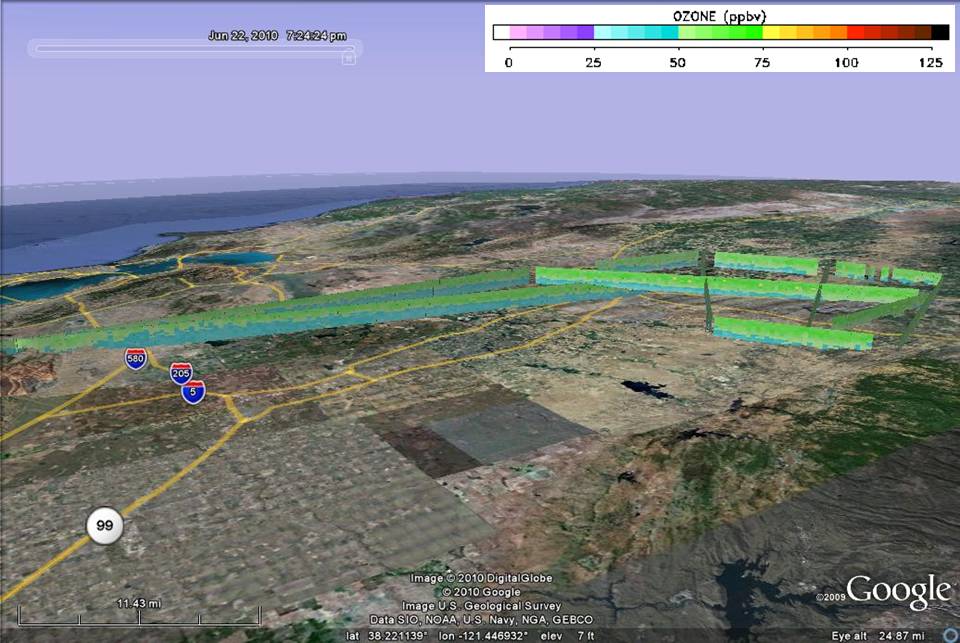Click the Interstate 5 shield marker

click(193, 392)
